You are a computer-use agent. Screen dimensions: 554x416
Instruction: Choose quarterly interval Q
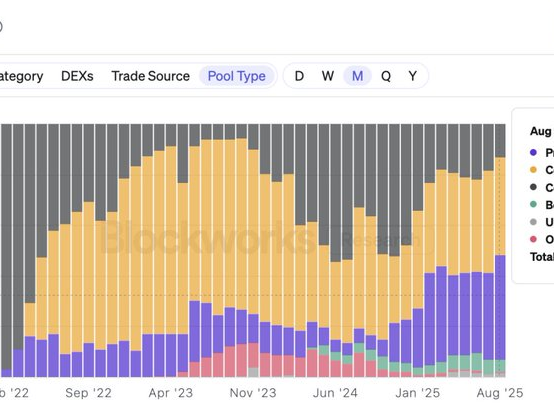[386, 76]
